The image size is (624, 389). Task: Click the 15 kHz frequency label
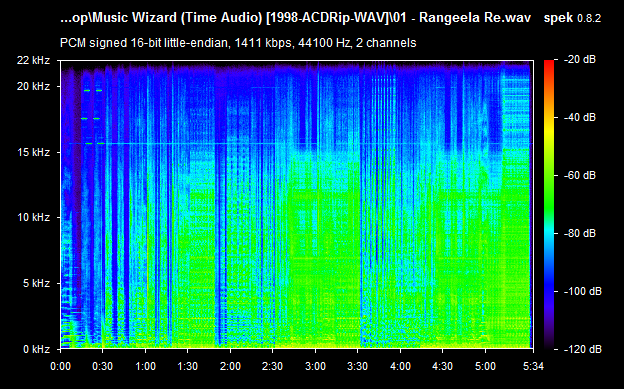coord(33,152)
